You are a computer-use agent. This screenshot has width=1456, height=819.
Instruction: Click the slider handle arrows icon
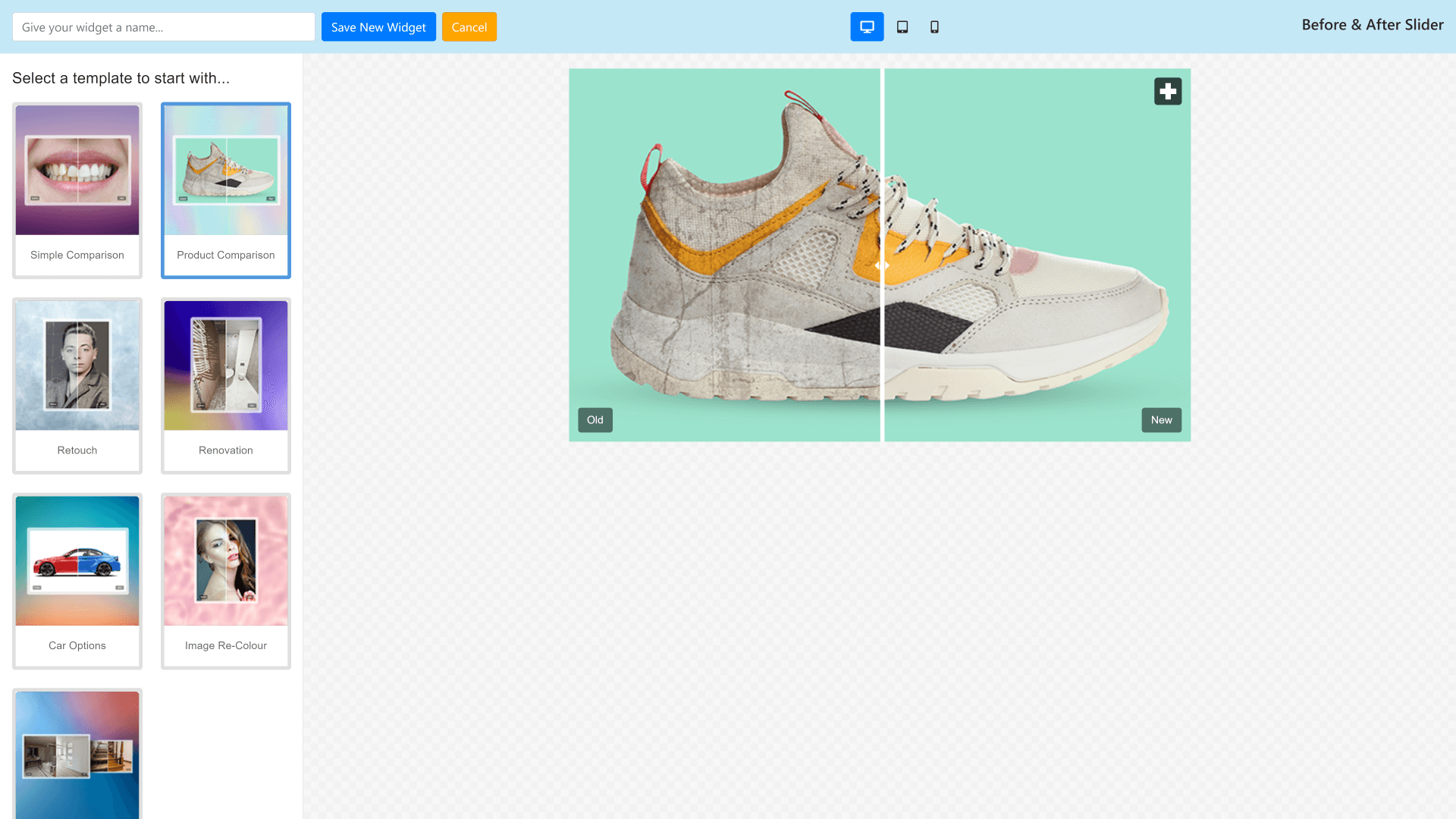[x=882, y=265]
